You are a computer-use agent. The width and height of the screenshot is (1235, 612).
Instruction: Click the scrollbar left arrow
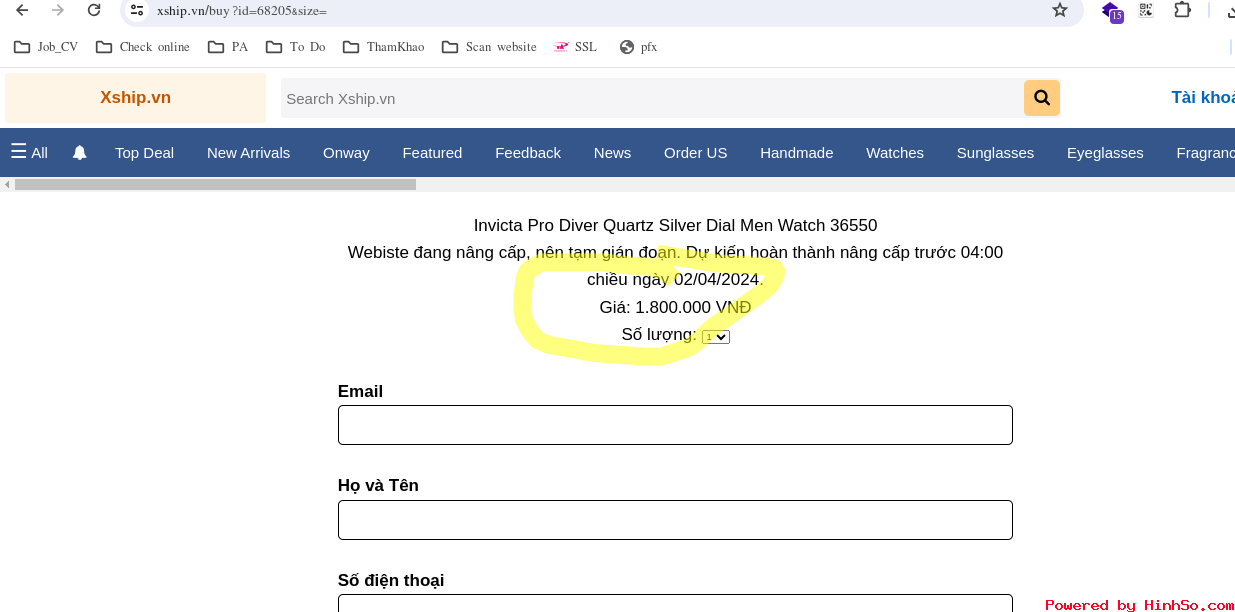click(x=7, y=184)
